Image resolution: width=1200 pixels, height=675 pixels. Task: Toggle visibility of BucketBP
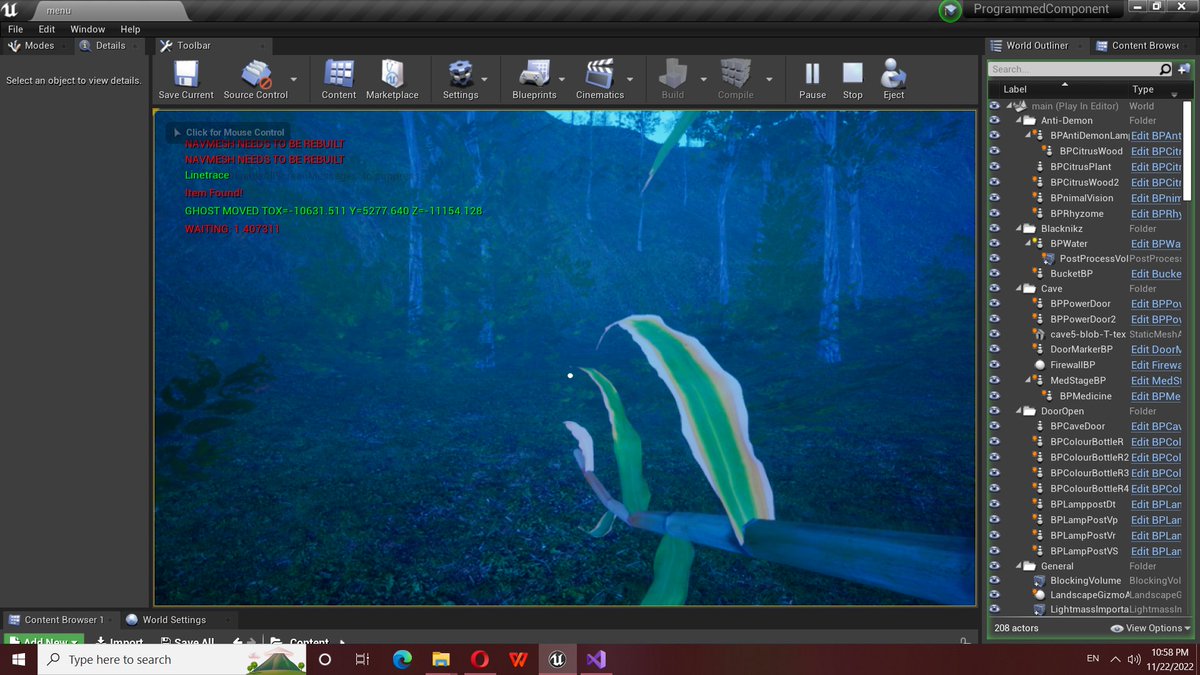click(x=995, y=274)
